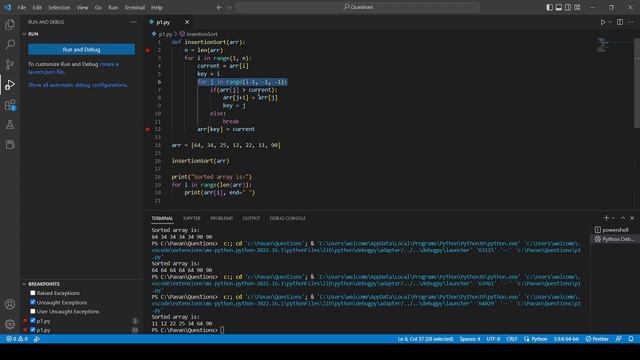Open the Explorer view in activity bar
Image resolution: width=640 pixels, height=360 pixels.
(10, 24)
